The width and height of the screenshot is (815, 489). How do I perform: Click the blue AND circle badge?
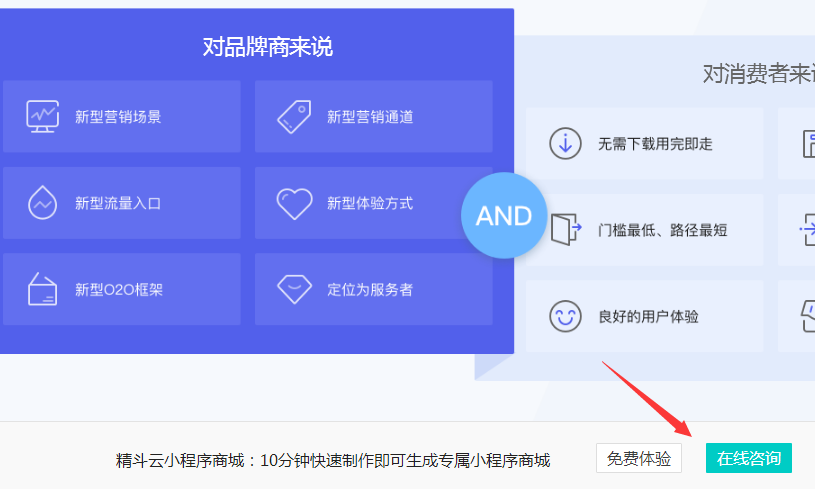[504, 216]
